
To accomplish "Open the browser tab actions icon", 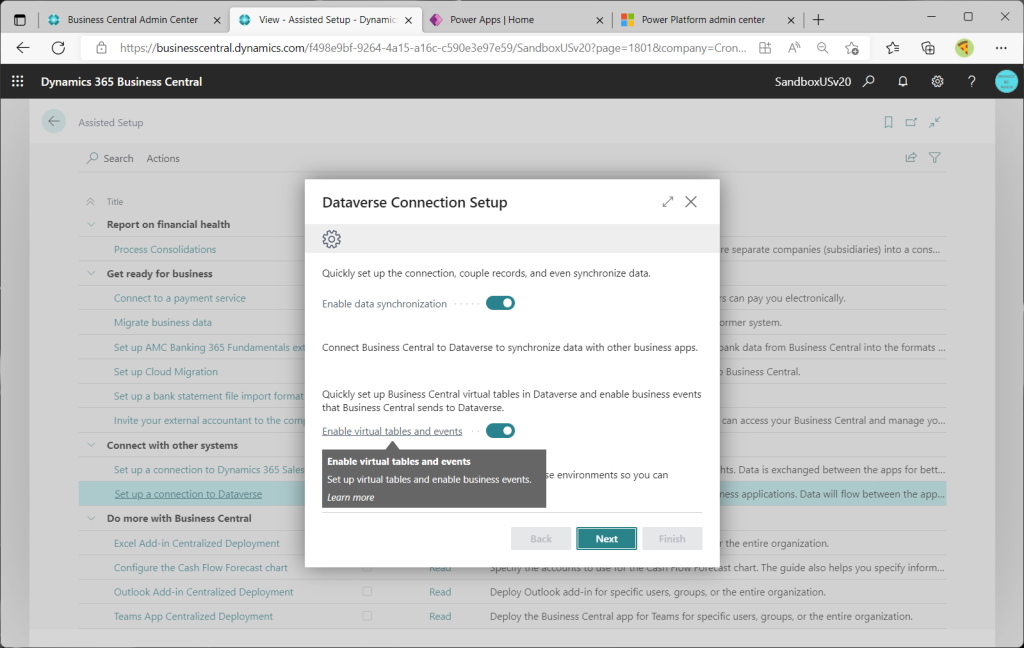I will 20,20.
